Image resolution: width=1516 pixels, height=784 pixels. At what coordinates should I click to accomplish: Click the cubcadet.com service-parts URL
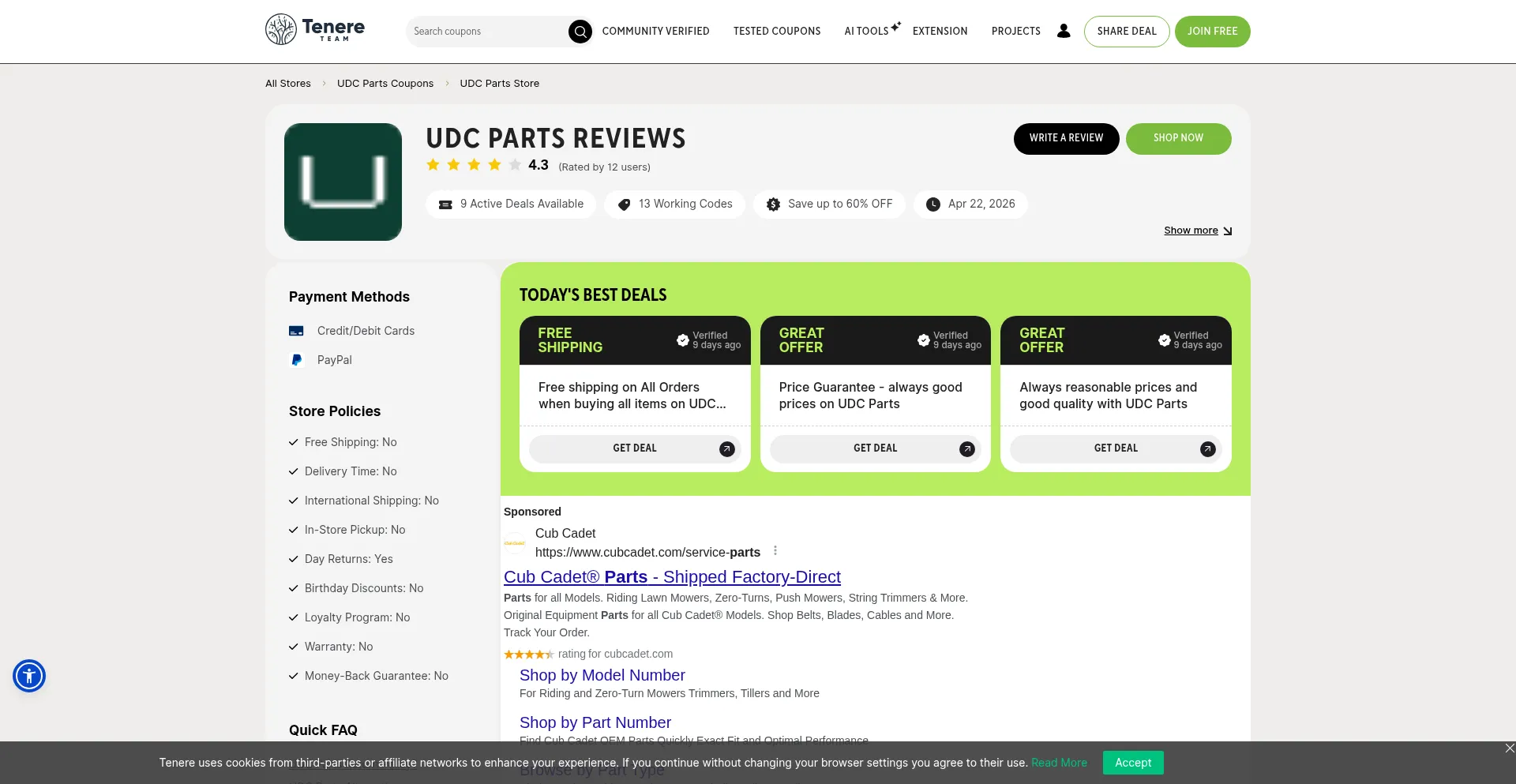[647, 553]
